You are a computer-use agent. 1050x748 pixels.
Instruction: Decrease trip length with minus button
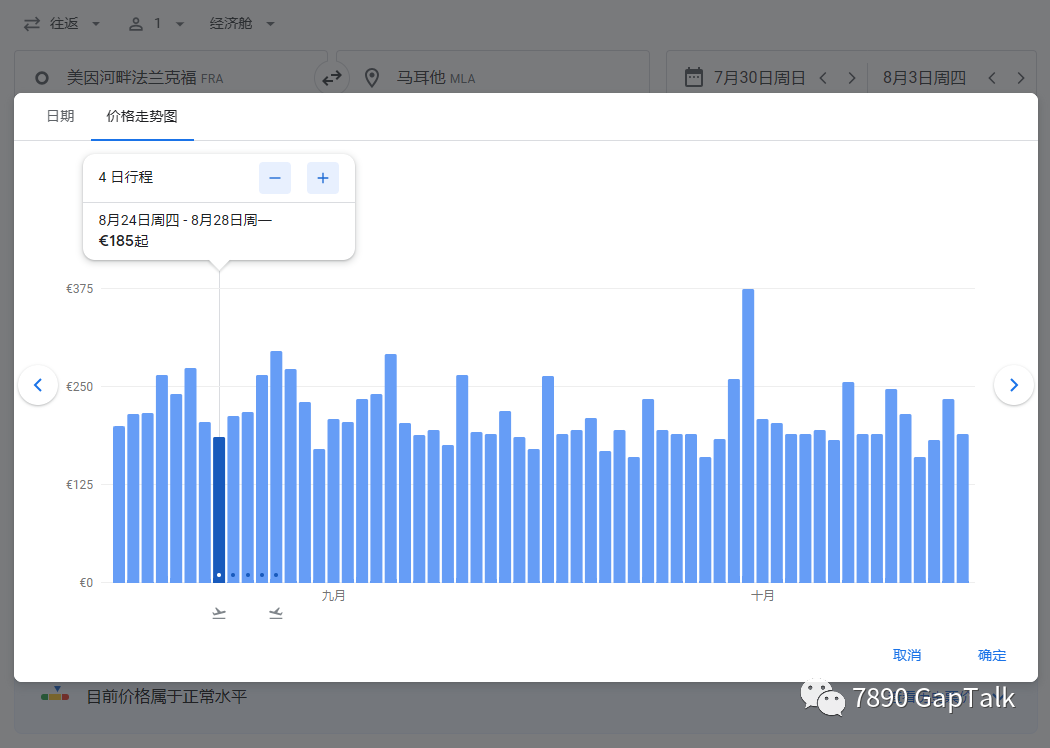click(275, 178)
